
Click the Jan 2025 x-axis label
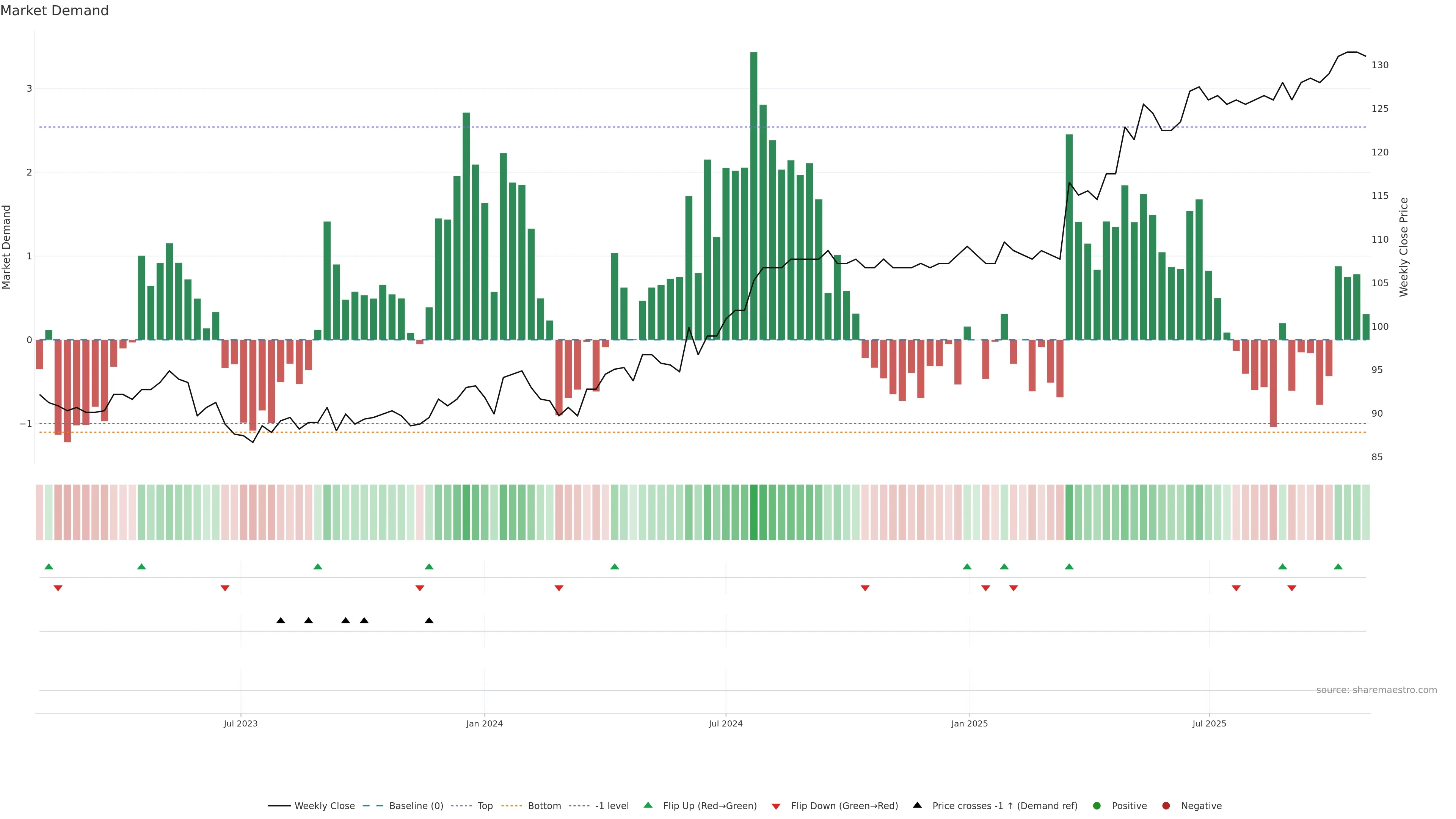click(x=969, y=723)
